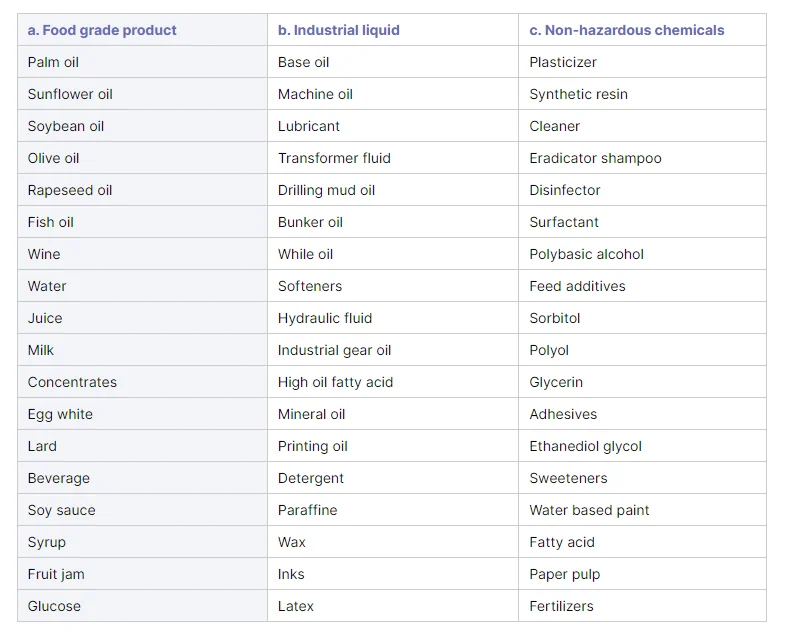Click the 'Eradicator shampoo' cell
The height and width of the screenshot is (637, 791).
pos(595,158)
